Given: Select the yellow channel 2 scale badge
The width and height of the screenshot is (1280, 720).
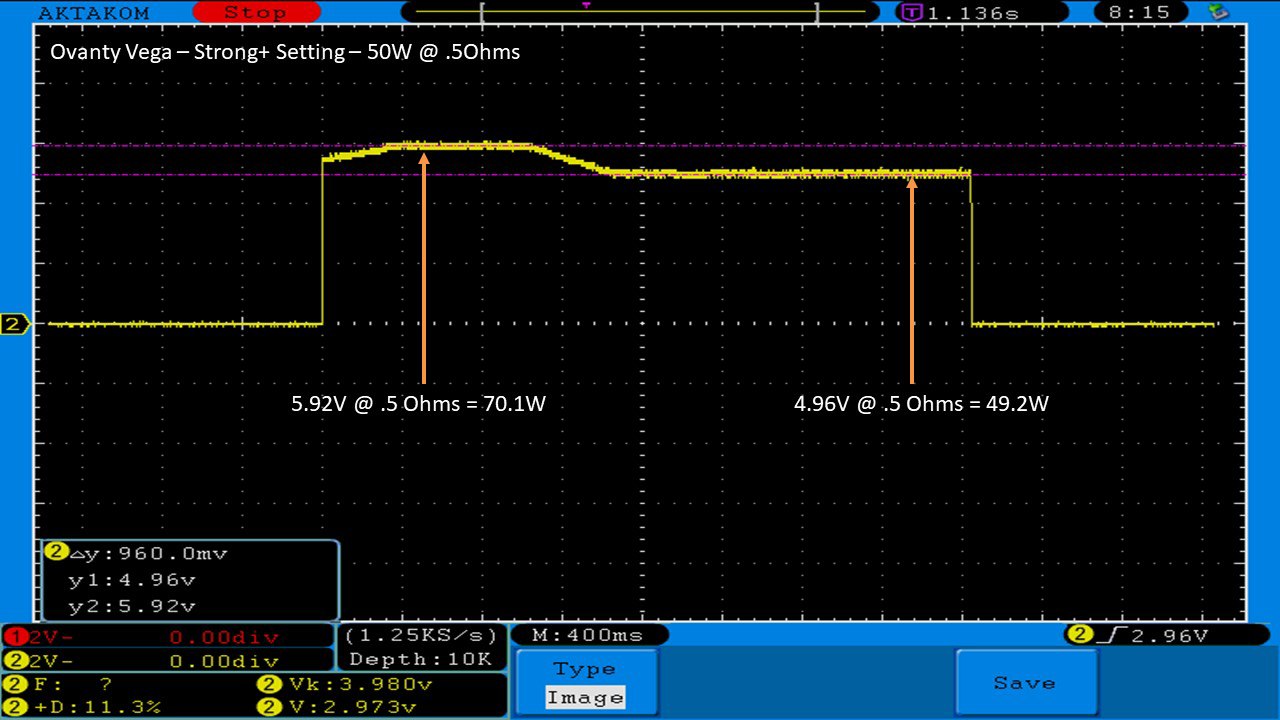Looking at the screenshot, I should [12, 660].
